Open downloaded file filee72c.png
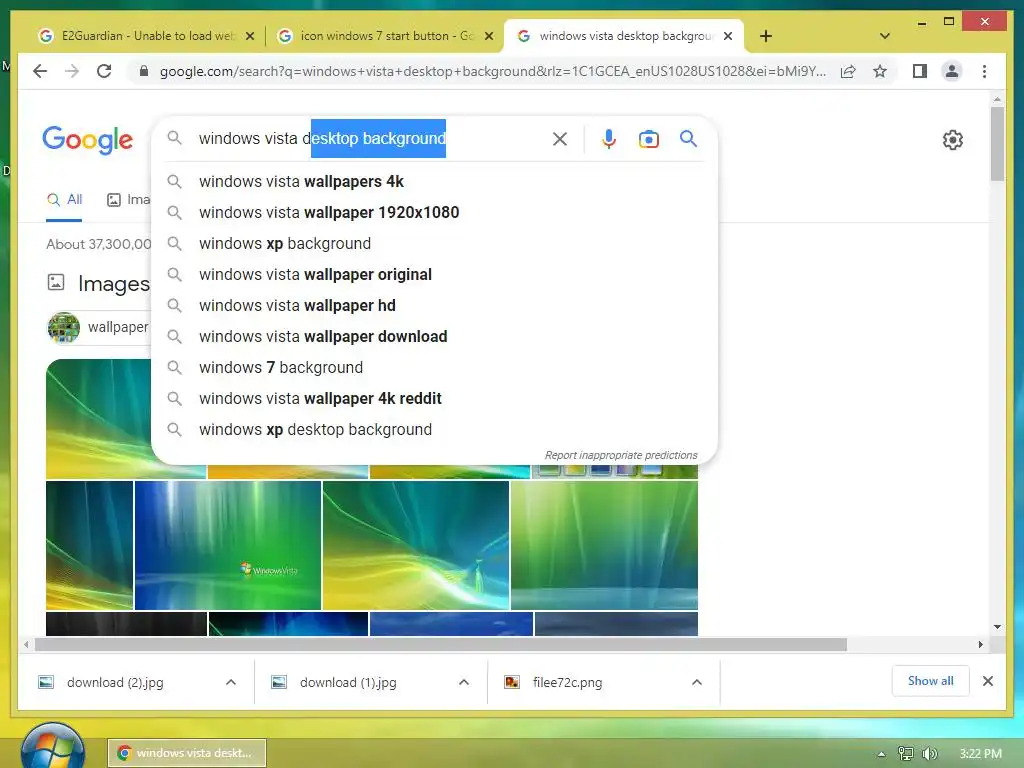 (x=567, y=682)
